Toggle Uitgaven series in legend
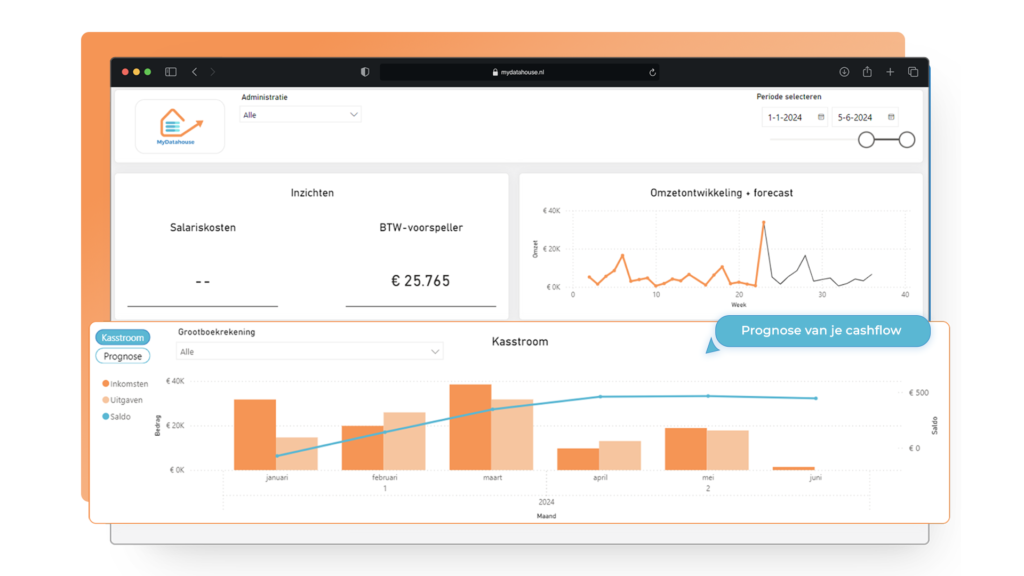Viewport: 1024px width, 576px height. point(125,400)
